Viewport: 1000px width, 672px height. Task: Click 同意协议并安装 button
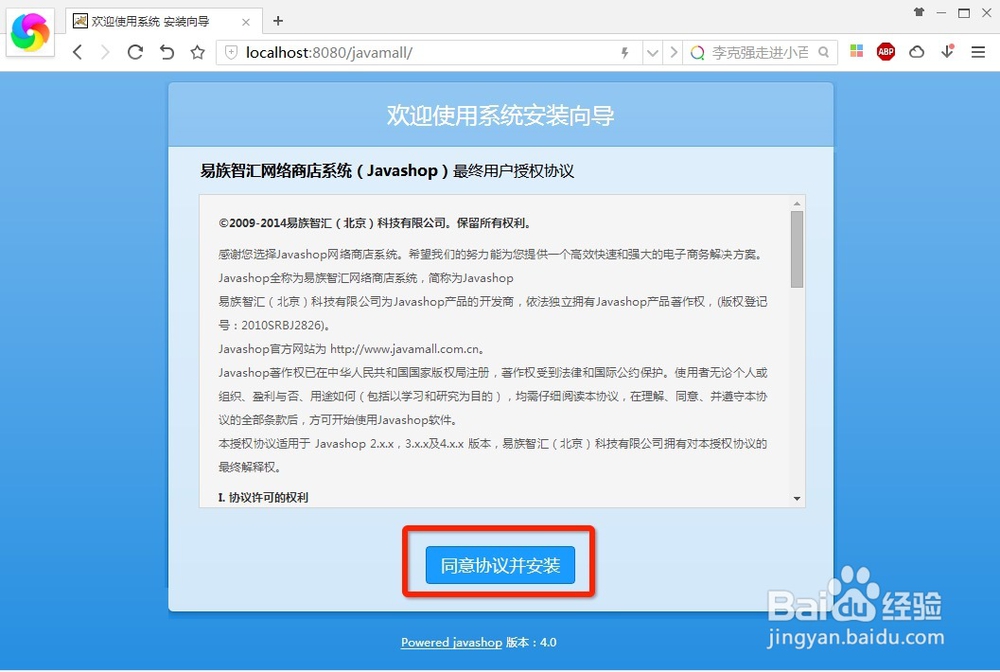click(x=500, y=565)
